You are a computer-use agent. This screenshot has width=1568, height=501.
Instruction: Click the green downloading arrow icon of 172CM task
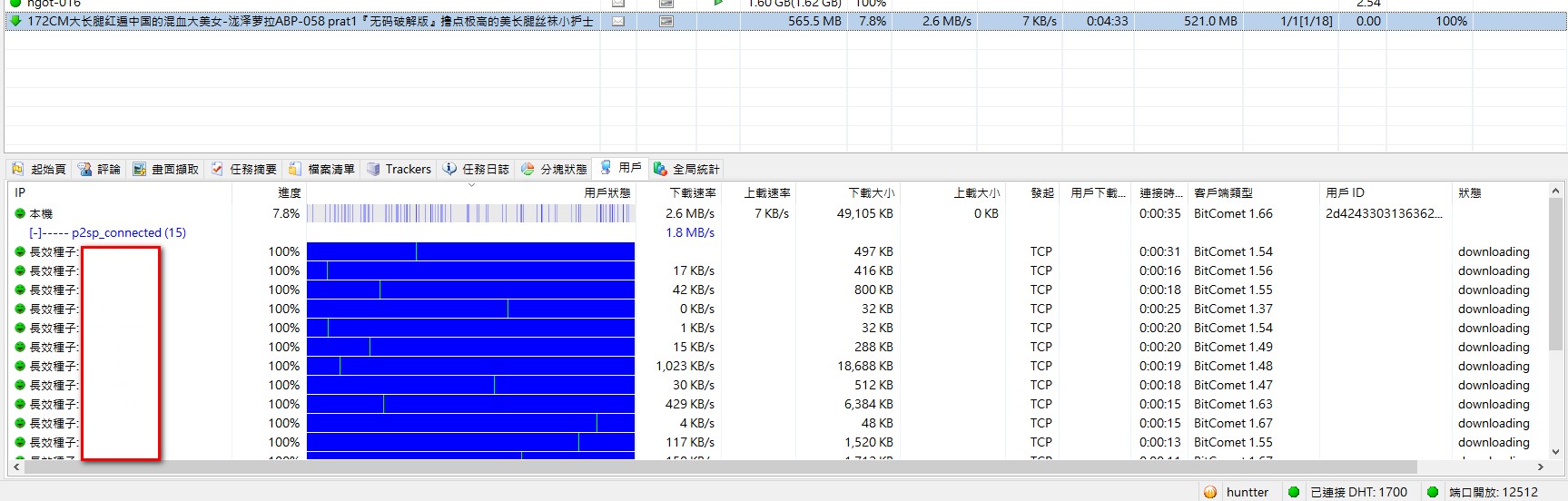pos(15,21)
